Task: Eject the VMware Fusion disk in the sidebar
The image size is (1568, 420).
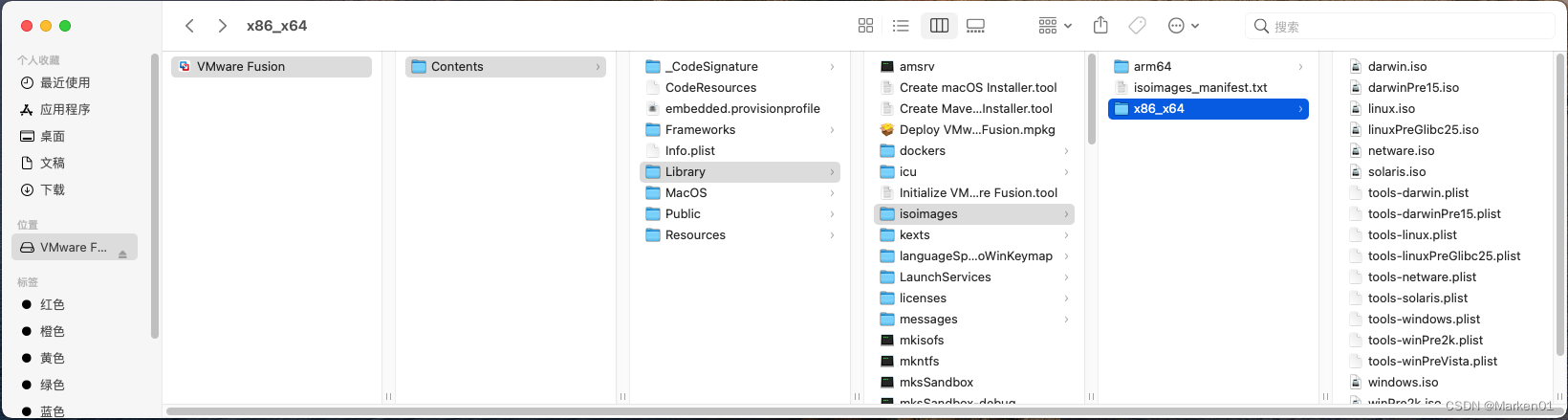Action: (x=122, y=254)
